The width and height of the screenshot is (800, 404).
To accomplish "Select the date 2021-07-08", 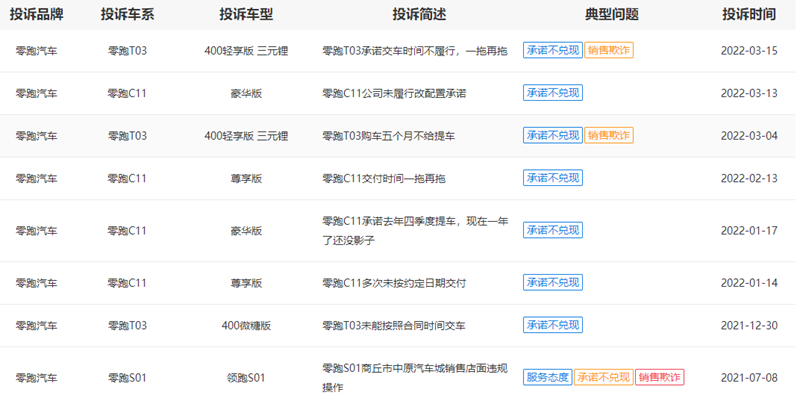I will pyautogui.click(x=749, y=378).
